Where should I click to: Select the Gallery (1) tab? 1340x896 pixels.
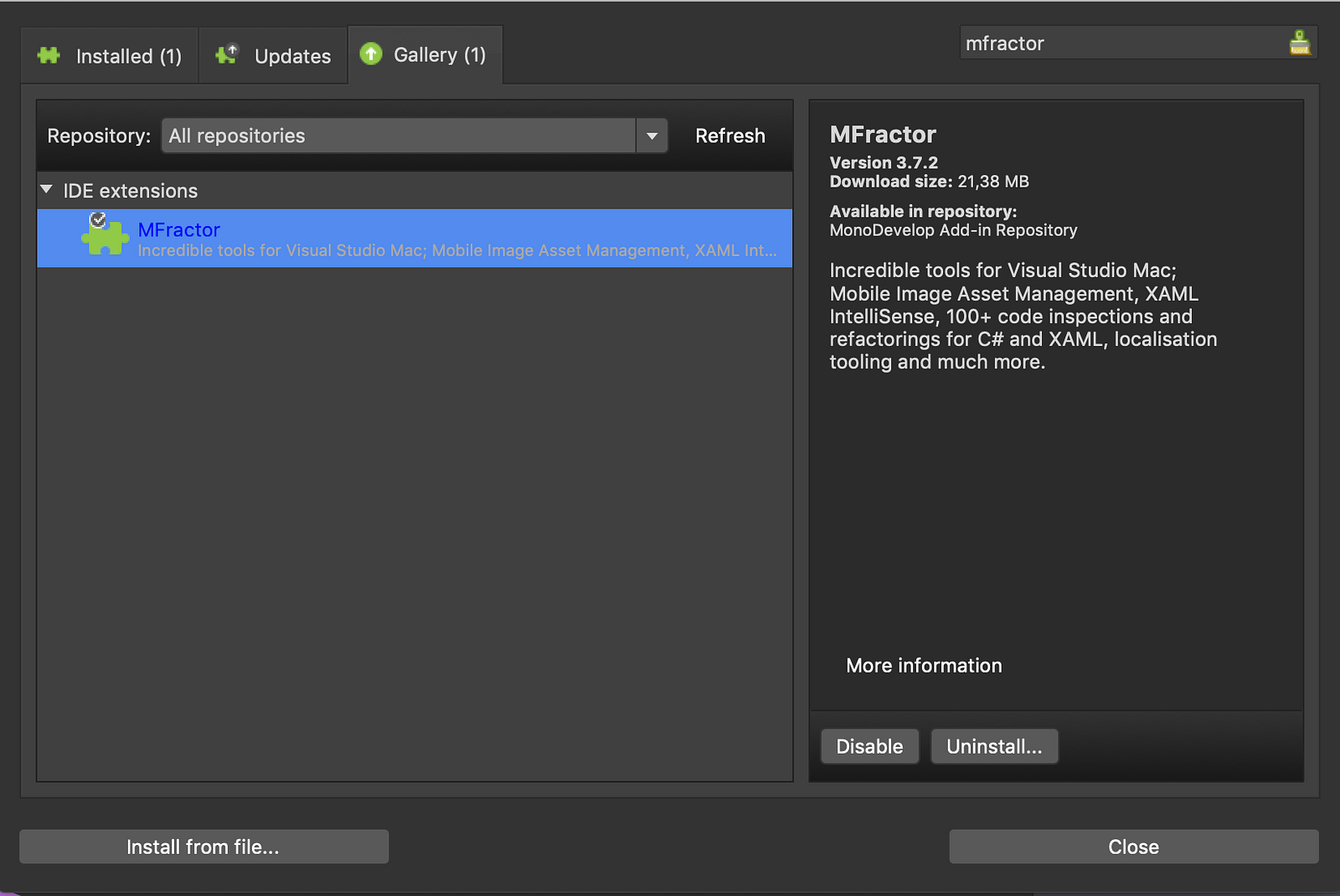coord(425,55)
